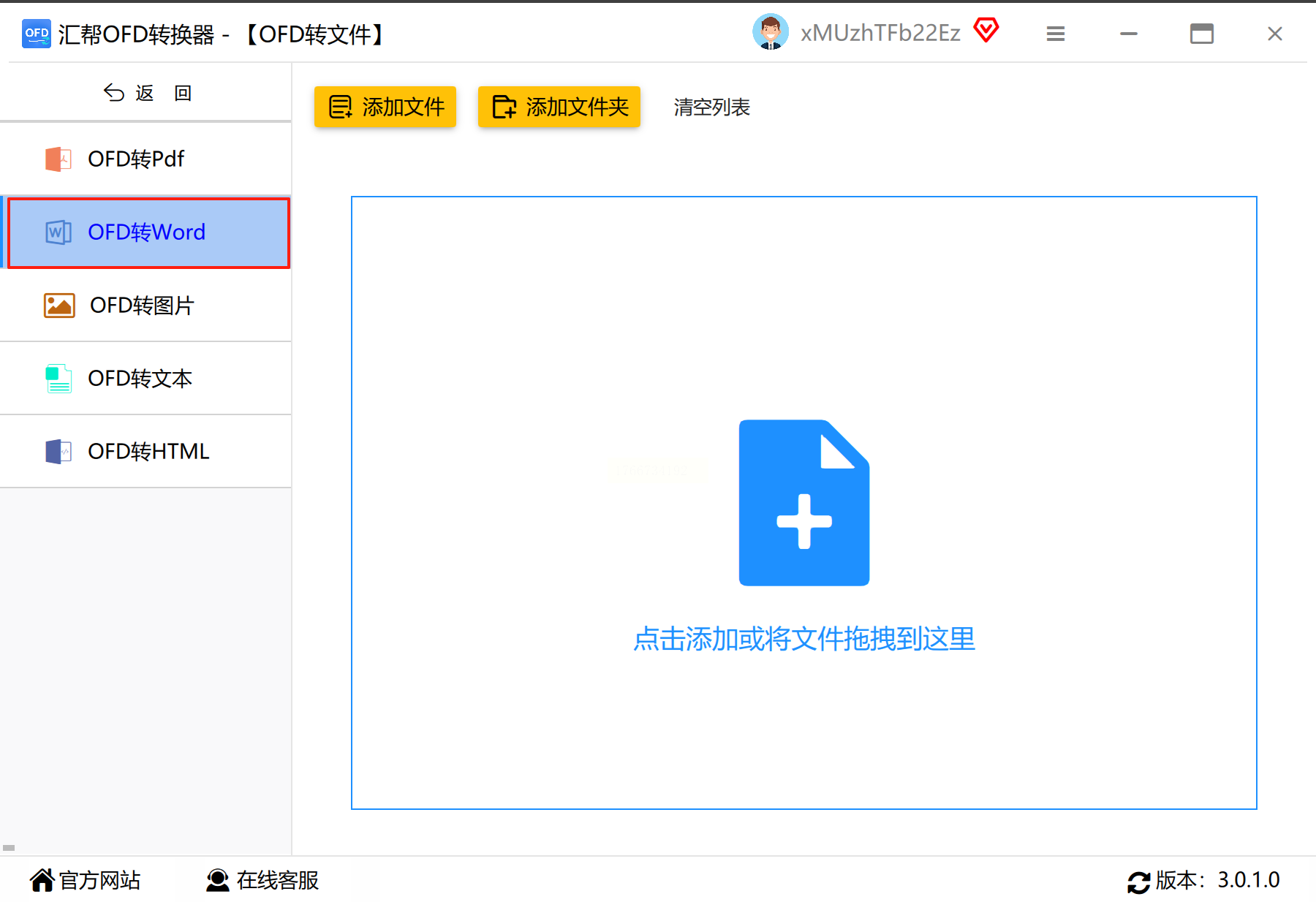The height and width of the screenshot is (902, 1316).
Task: Click the OFD app logo in the title bar
Action: (x=37, y=34)
